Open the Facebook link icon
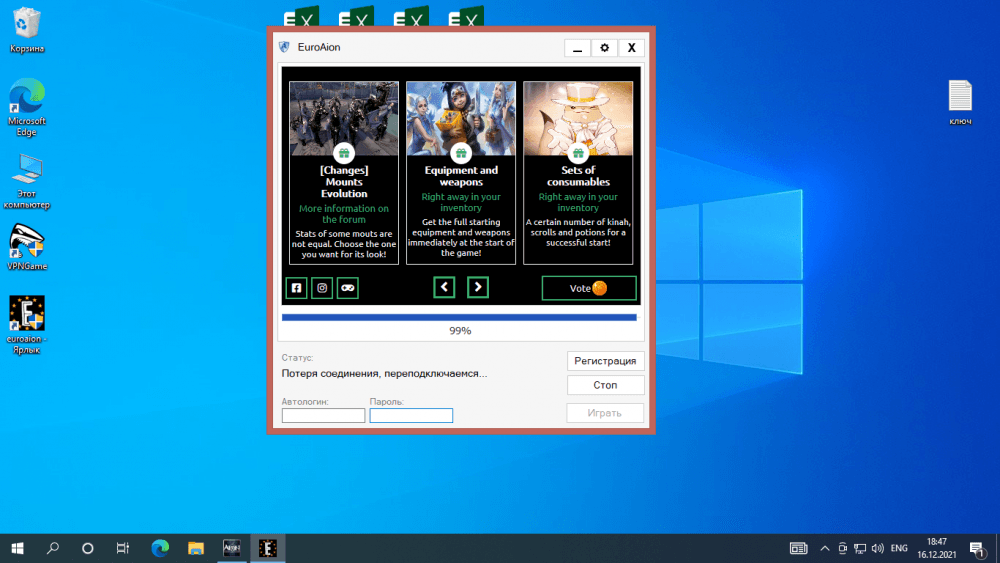The height and width of the screenshot is (563, 1000). (x=296, y=288)
